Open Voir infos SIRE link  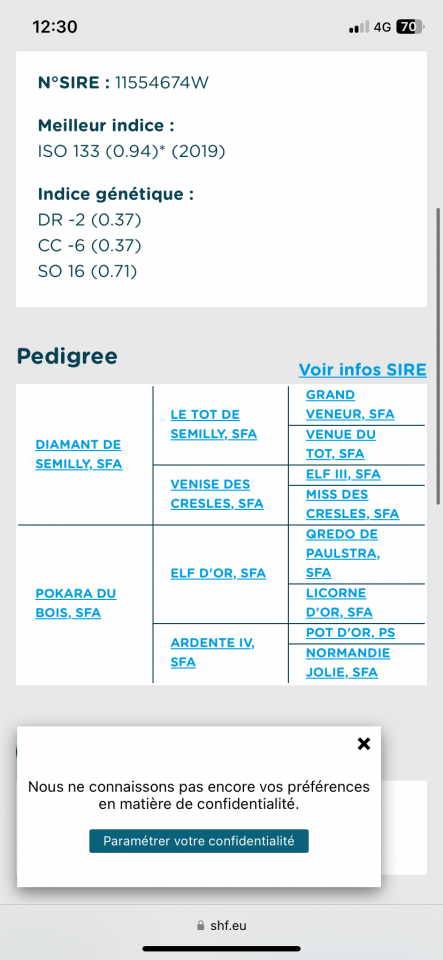click(x=362, y=370)
